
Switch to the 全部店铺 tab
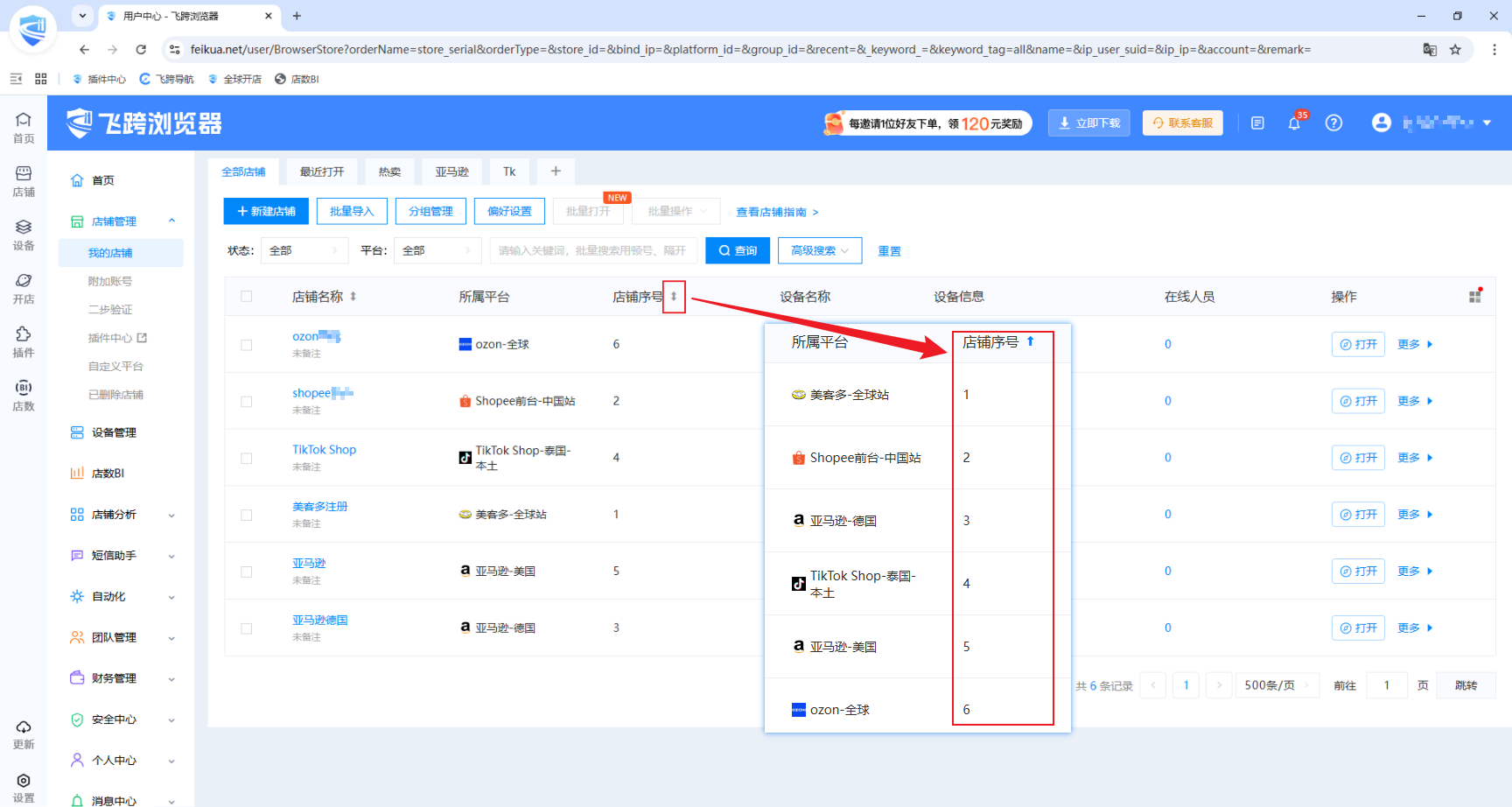tap(243, 172)
